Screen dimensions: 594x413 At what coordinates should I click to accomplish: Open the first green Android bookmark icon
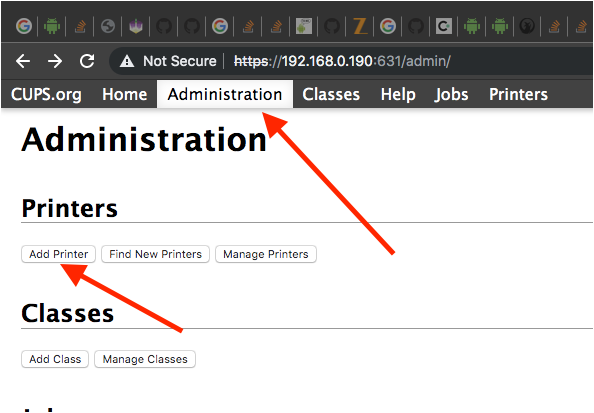click(52, 26)
